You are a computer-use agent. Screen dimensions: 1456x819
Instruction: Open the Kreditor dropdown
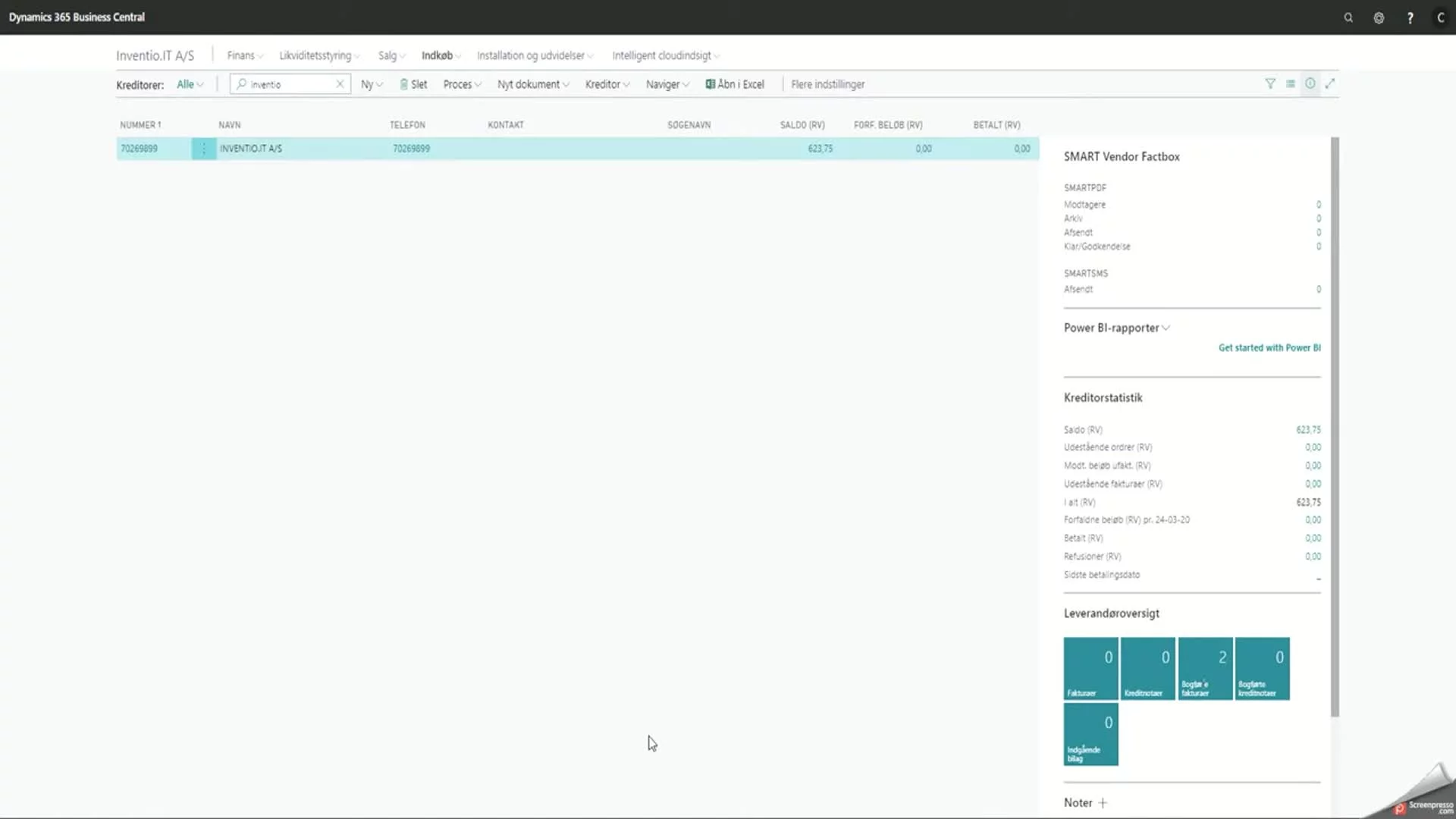click(x=607, y=84)
